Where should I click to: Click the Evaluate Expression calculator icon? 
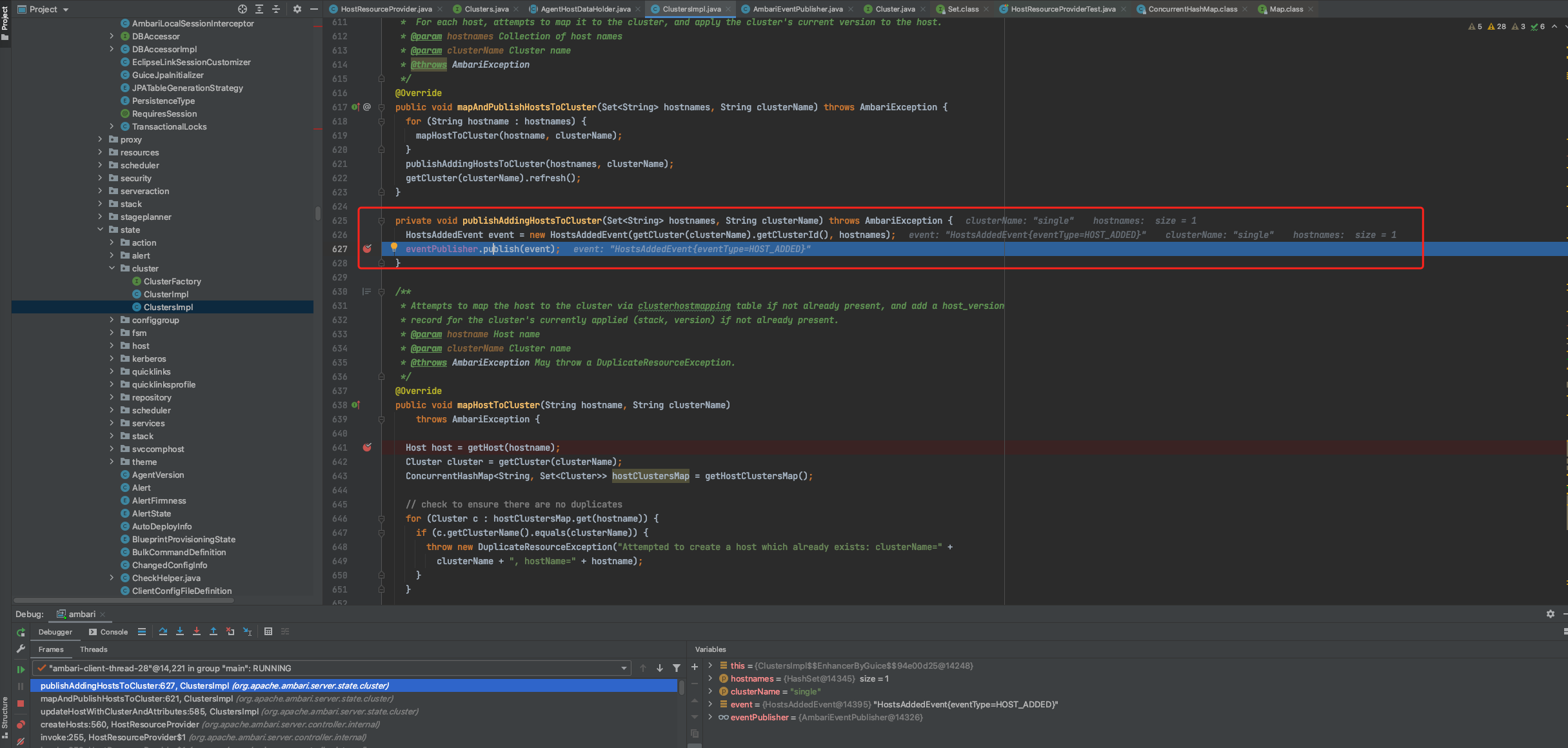[x=268, y=631]
